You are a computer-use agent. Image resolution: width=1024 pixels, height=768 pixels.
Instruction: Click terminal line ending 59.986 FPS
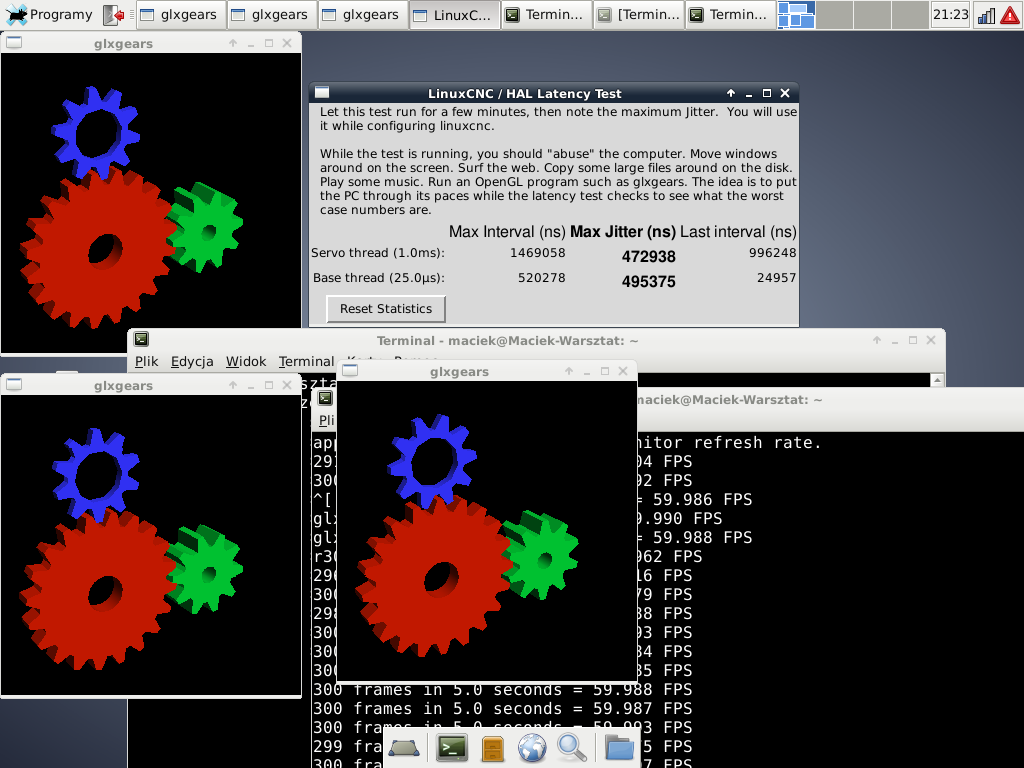tap(693, 500)
